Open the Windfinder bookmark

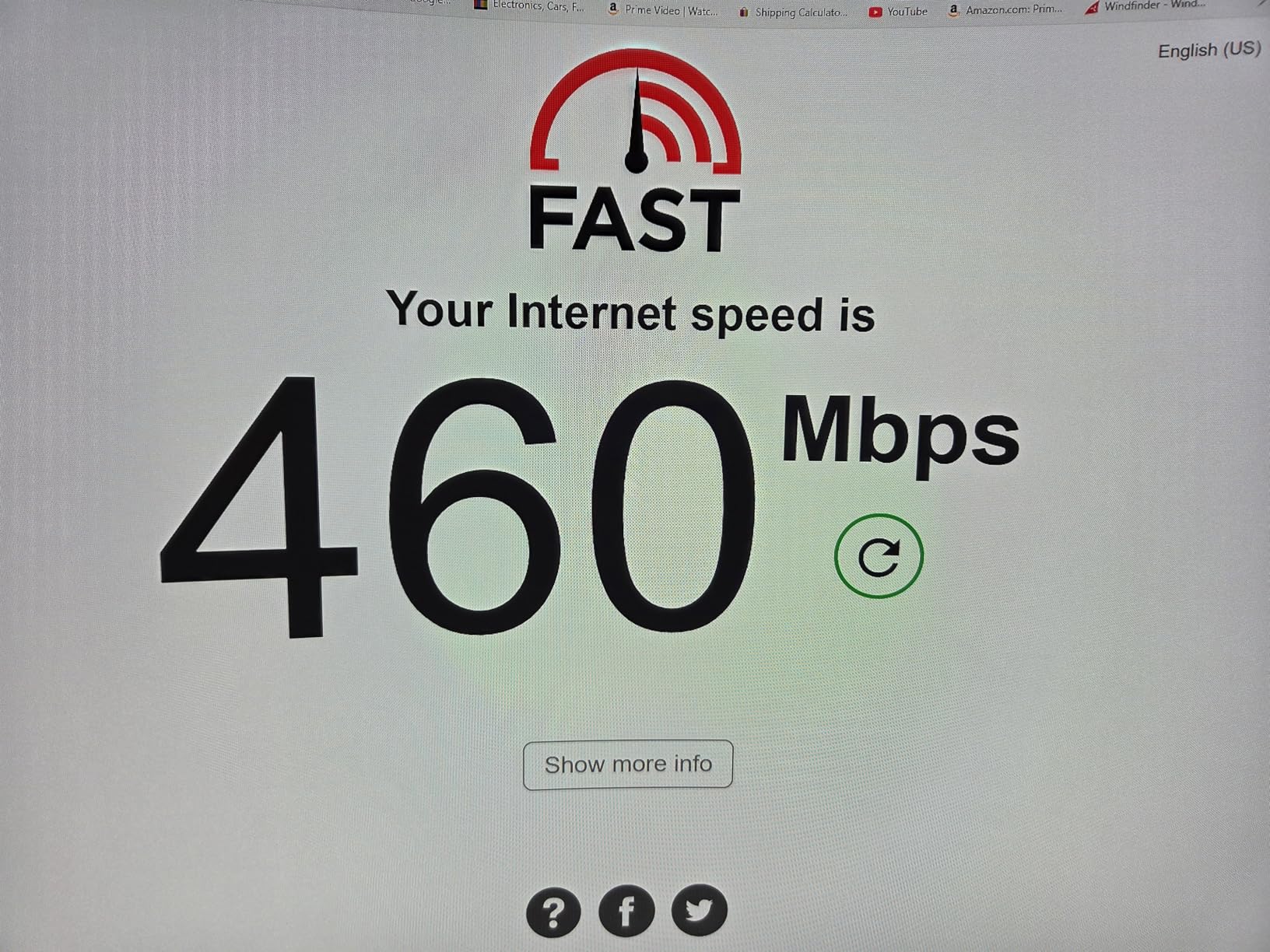click(1145, 6)
